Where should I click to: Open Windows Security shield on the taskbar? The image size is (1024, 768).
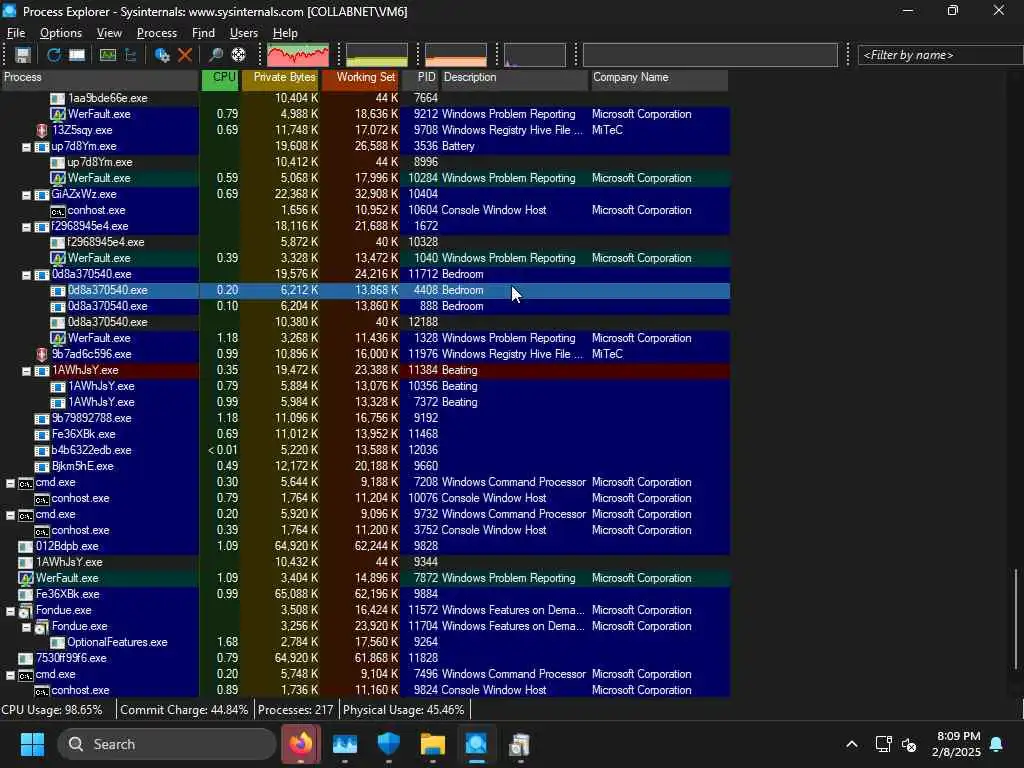pos(389,744)
